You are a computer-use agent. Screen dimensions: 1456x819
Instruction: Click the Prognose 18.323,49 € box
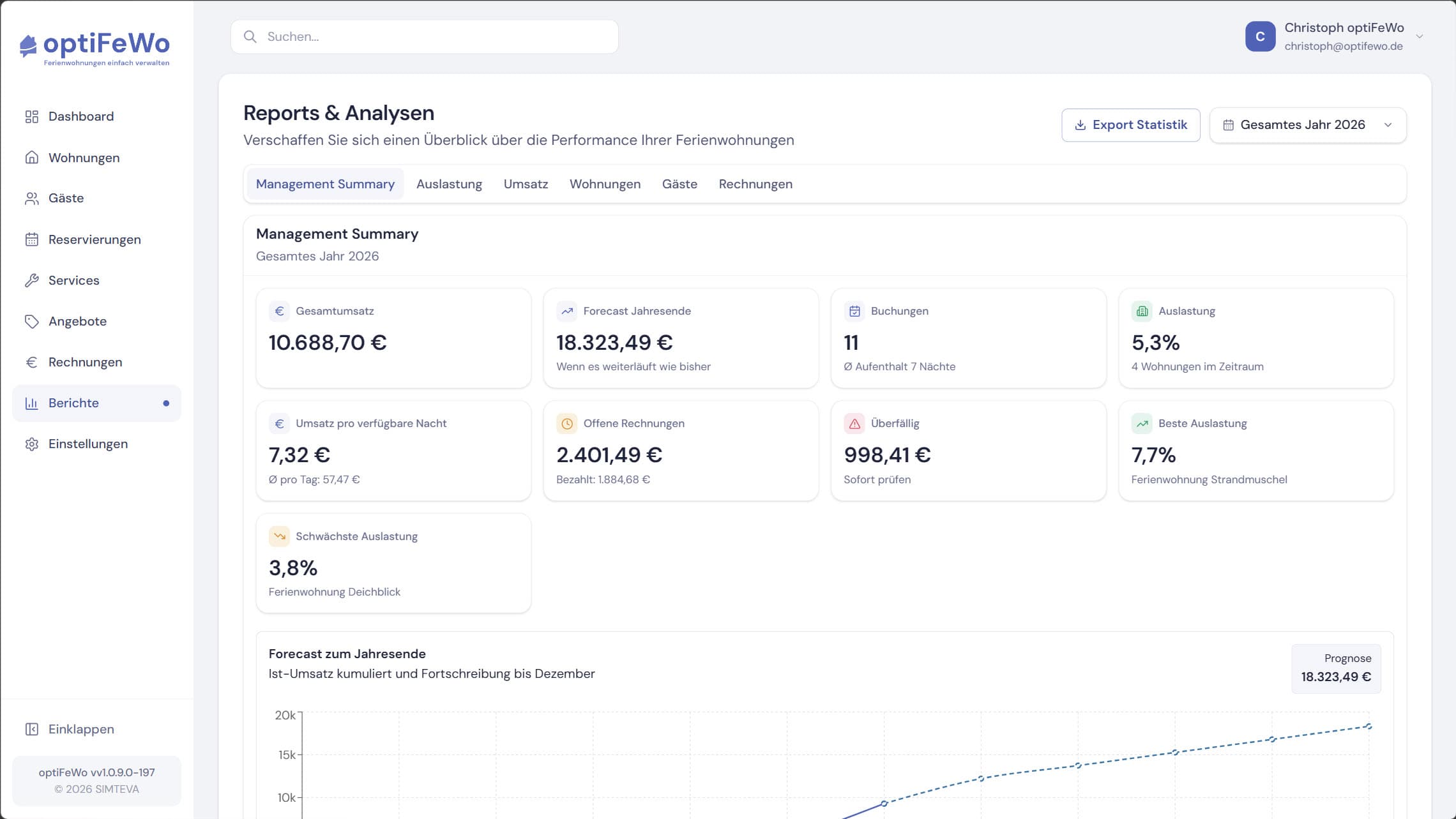pyautogui.click(x=1336, y=668)
